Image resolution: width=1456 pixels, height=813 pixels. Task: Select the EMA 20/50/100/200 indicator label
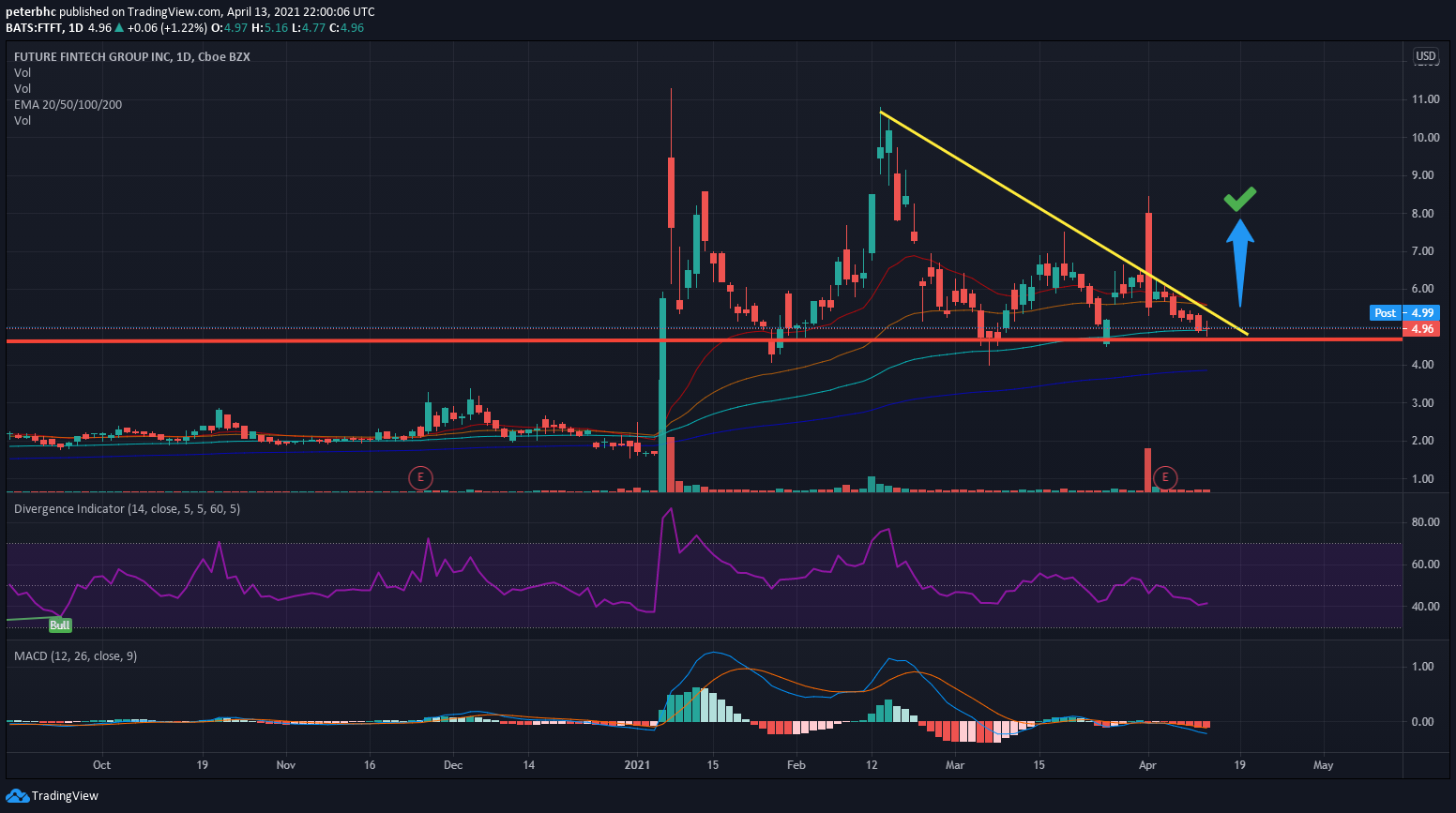[x=68, y=105]
